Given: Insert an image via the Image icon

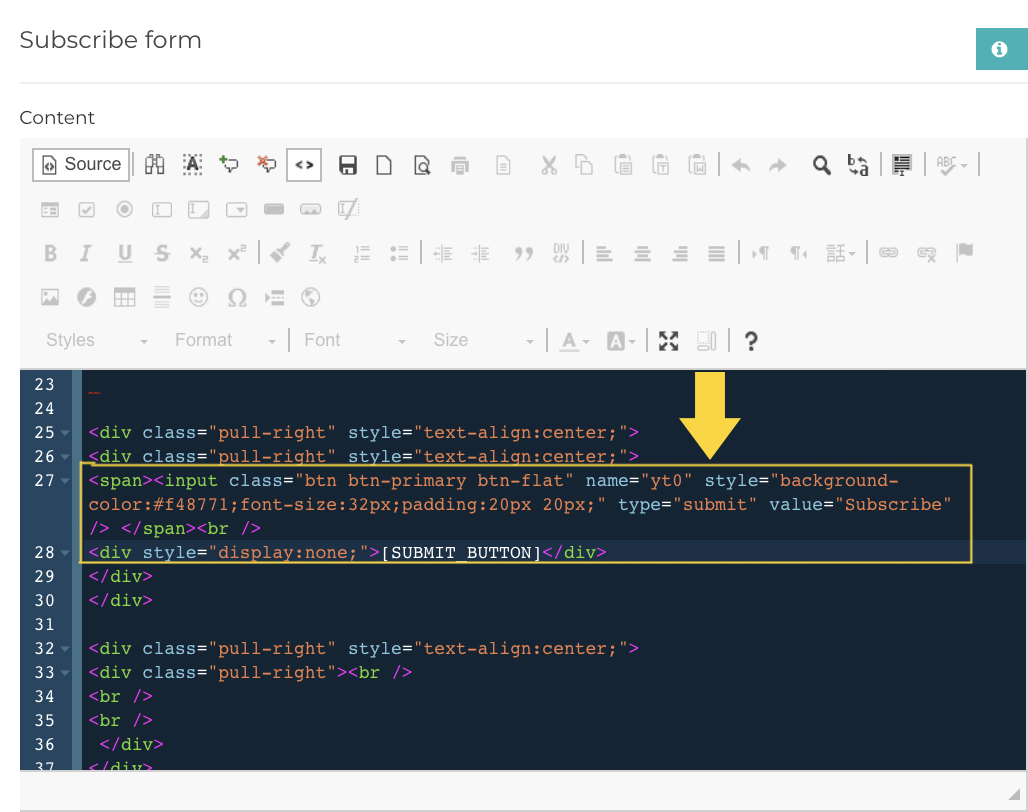Looking at the screenshot, I should tap(50, 297).
